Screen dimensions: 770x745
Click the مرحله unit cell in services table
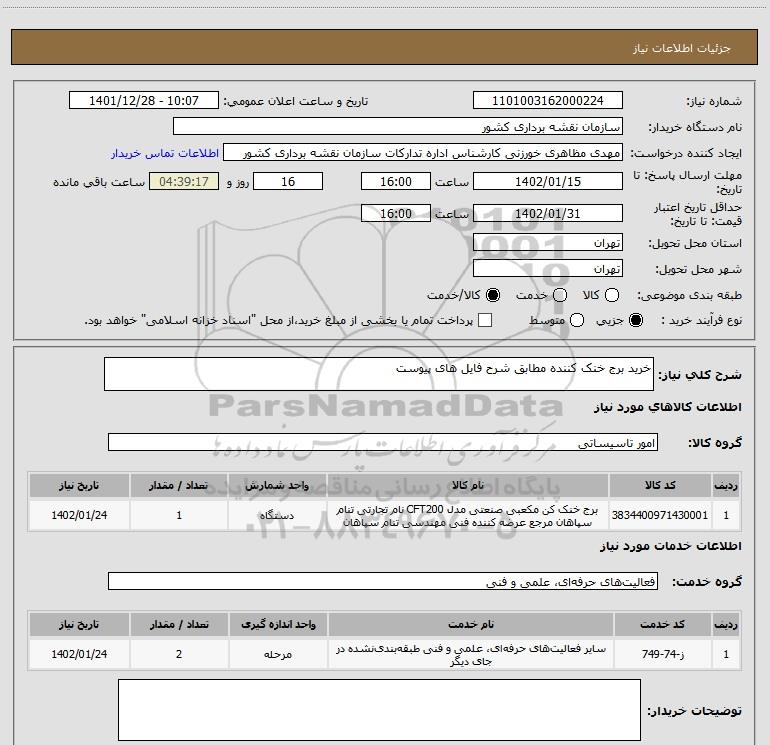point(278,654)
